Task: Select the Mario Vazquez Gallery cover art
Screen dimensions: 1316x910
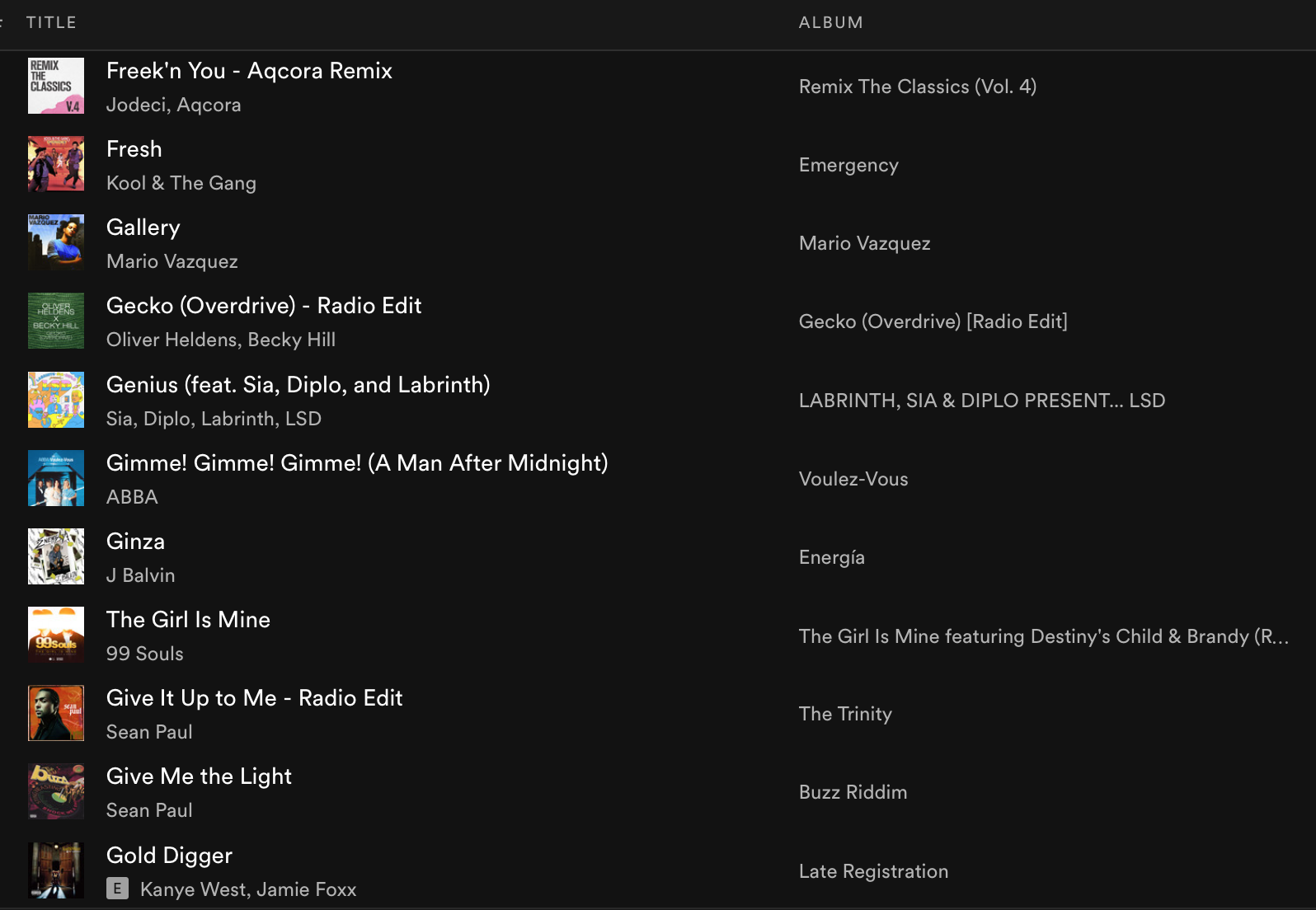Action: click(56, 242)
